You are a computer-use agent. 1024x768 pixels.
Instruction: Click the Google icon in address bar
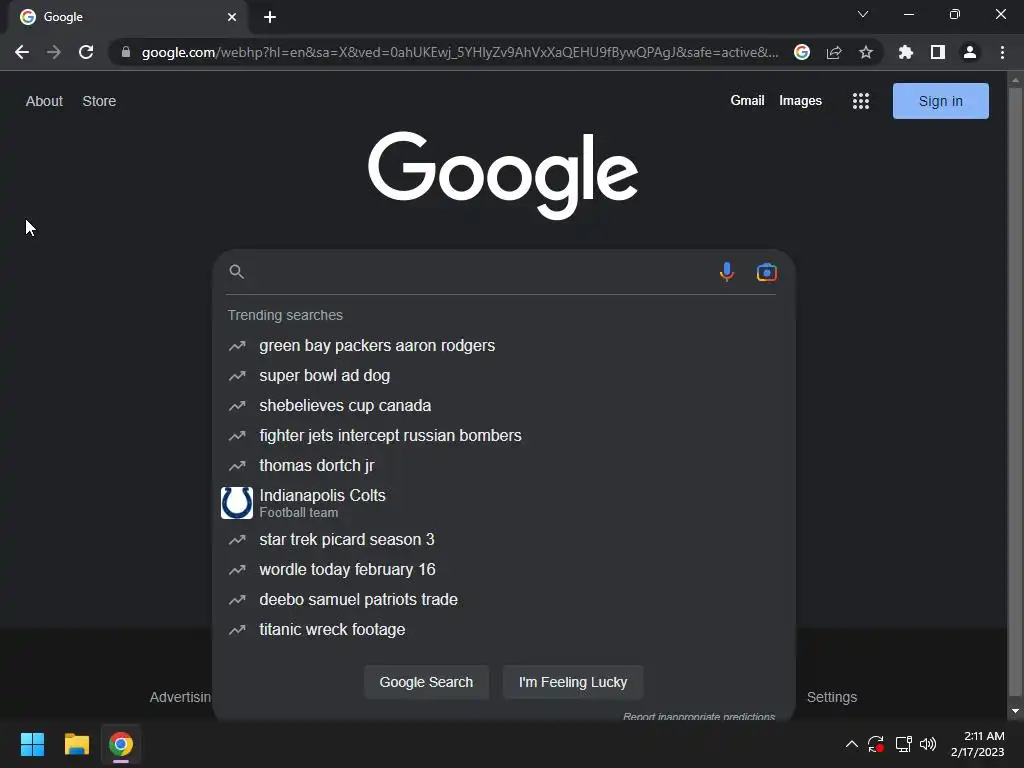[802, 52]
